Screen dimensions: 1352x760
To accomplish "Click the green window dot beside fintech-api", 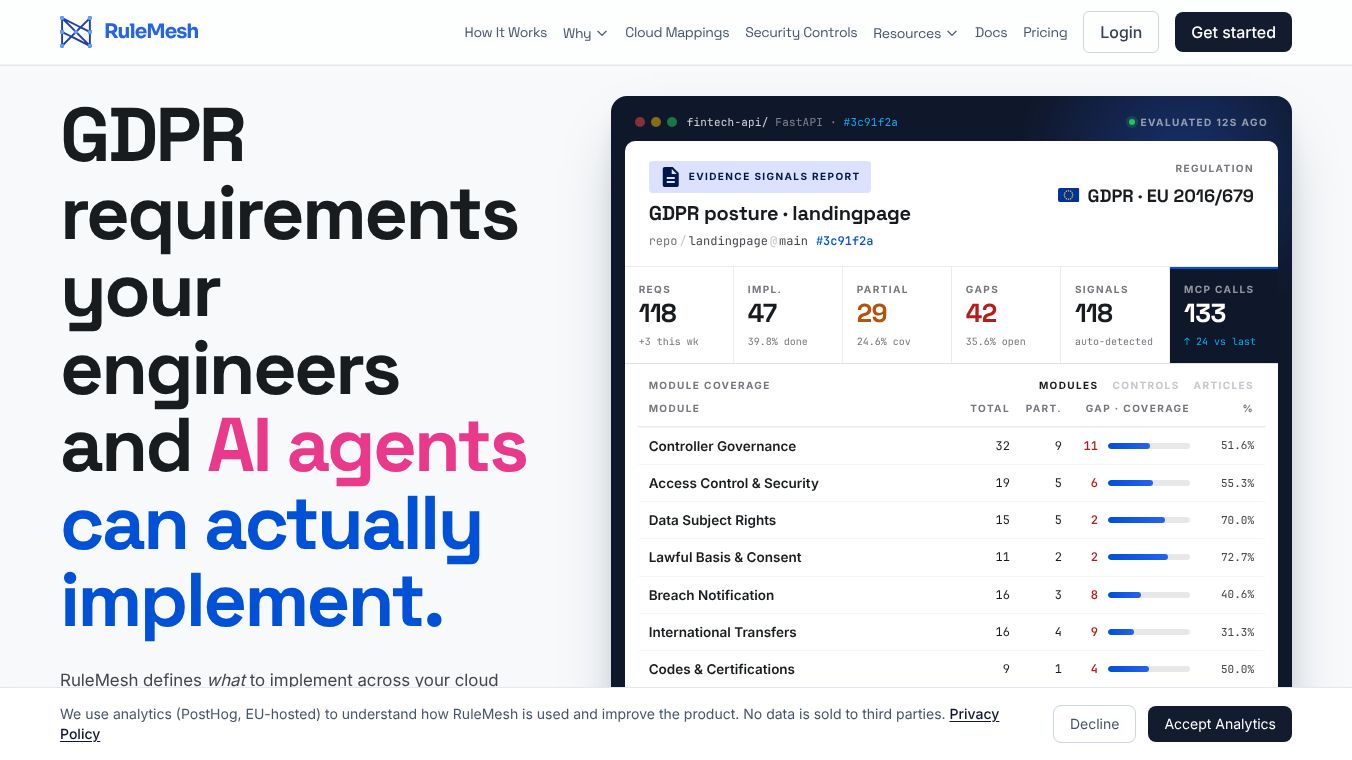I will tap(672, 122).
